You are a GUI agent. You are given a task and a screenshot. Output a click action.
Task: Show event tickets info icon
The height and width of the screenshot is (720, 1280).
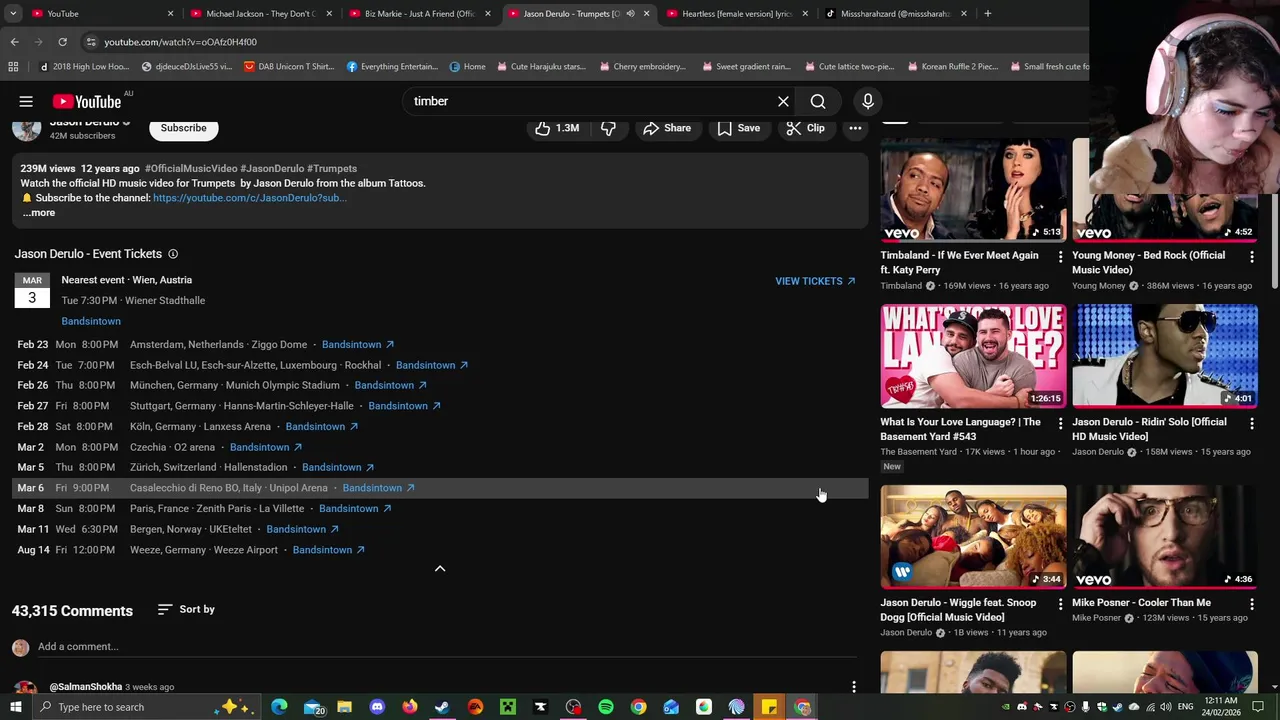click(x=173, y=254)
